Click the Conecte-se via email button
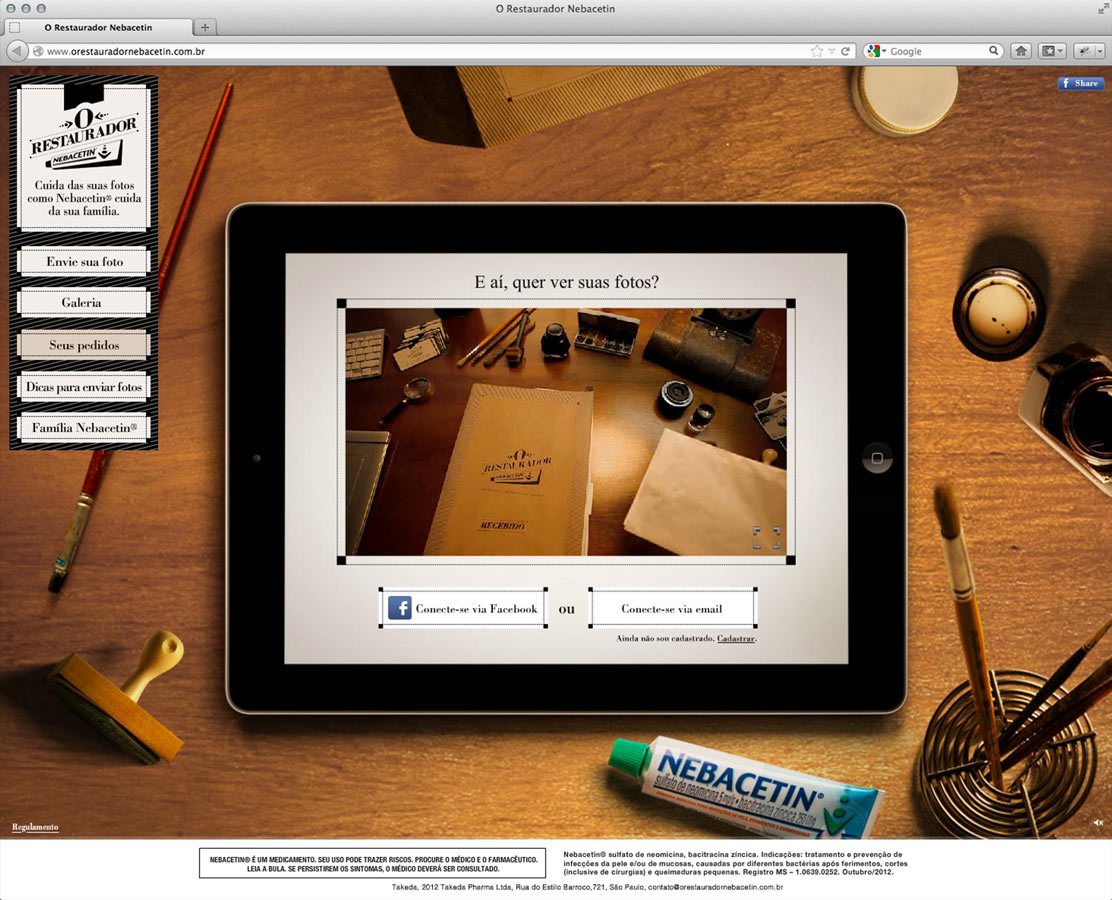Screen dimensions: 1112x900 [672, 609]
